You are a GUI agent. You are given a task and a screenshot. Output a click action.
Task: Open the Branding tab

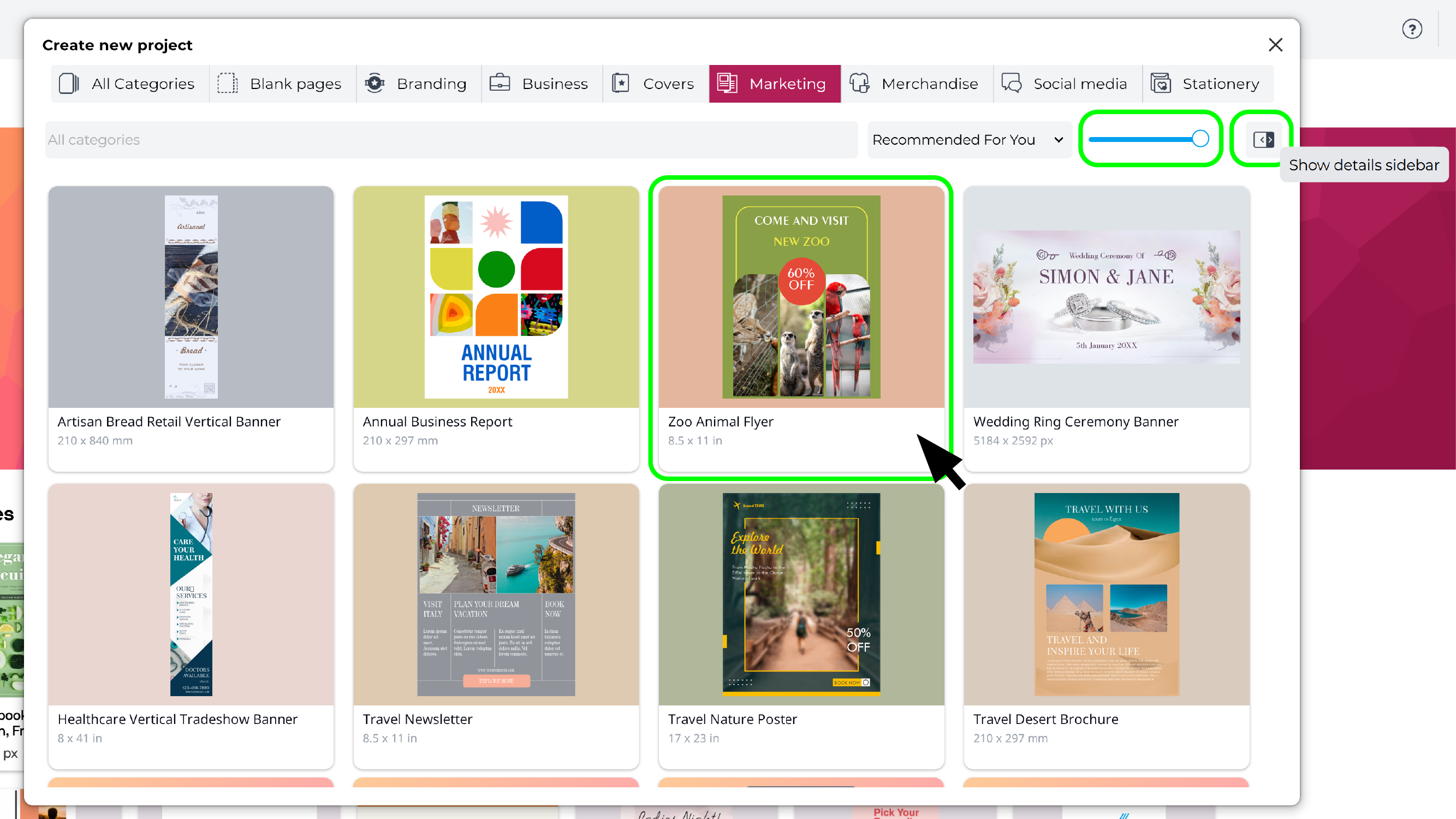(419, 84)
